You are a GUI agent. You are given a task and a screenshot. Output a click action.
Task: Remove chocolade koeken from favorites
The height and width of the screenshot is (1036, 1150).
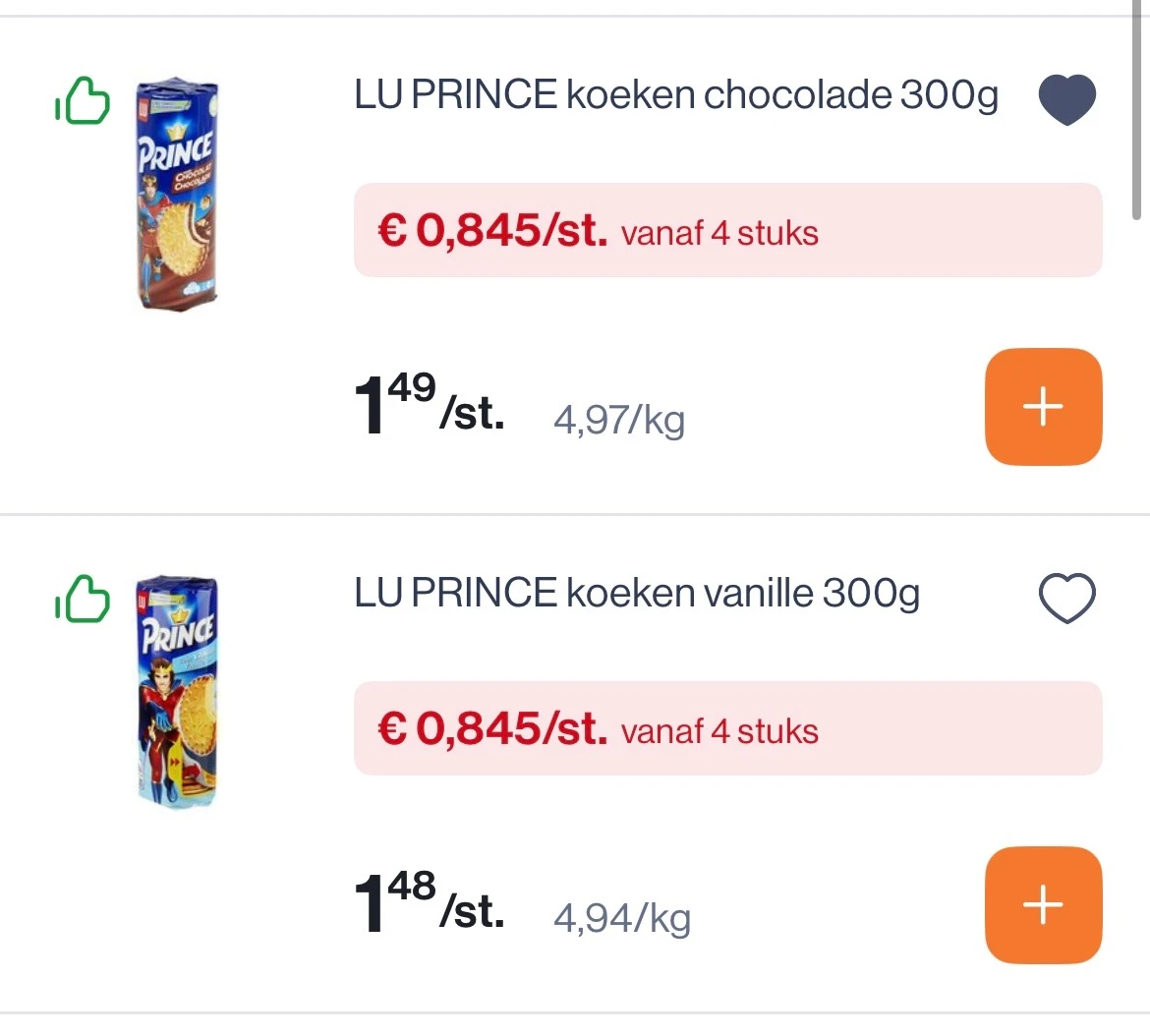1066,99
